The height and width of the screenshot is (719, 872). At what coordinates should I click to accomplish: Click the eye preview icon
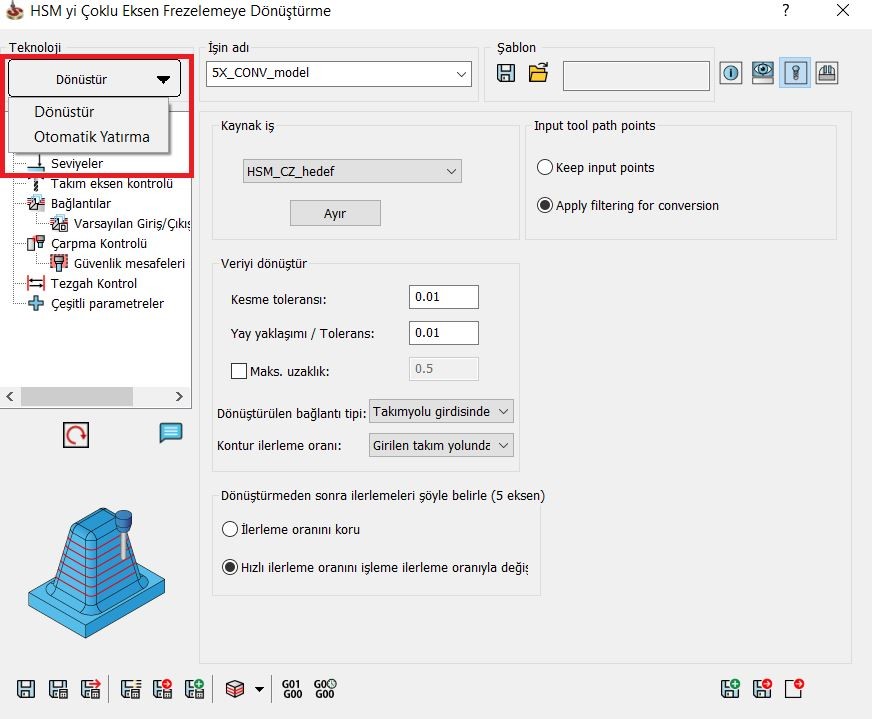point(764,73)
